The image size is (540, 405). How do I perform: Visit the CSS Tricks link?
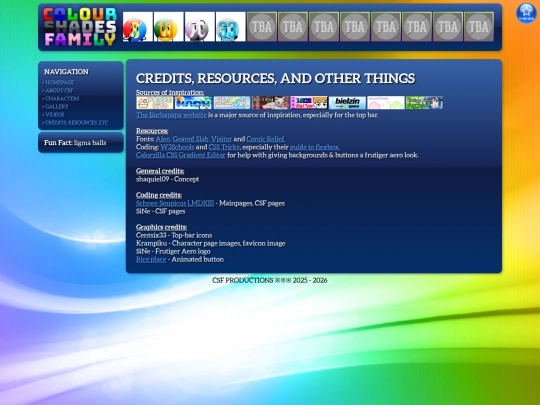[224, 147]
